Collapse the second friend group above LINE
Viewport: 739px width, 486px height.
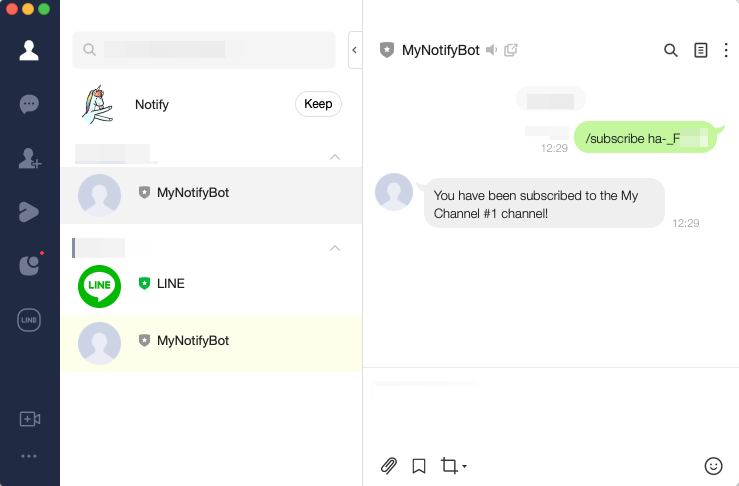(335, 248)
